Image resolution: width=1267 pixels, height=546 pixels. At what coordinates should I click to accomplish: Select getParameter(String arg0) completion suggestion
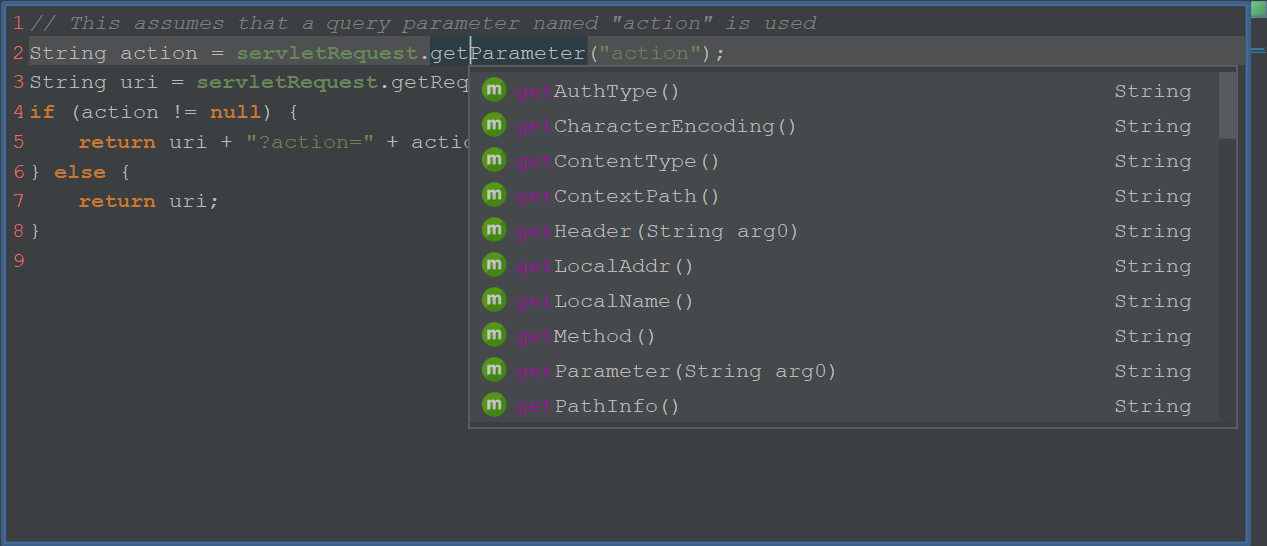(675, 371)
